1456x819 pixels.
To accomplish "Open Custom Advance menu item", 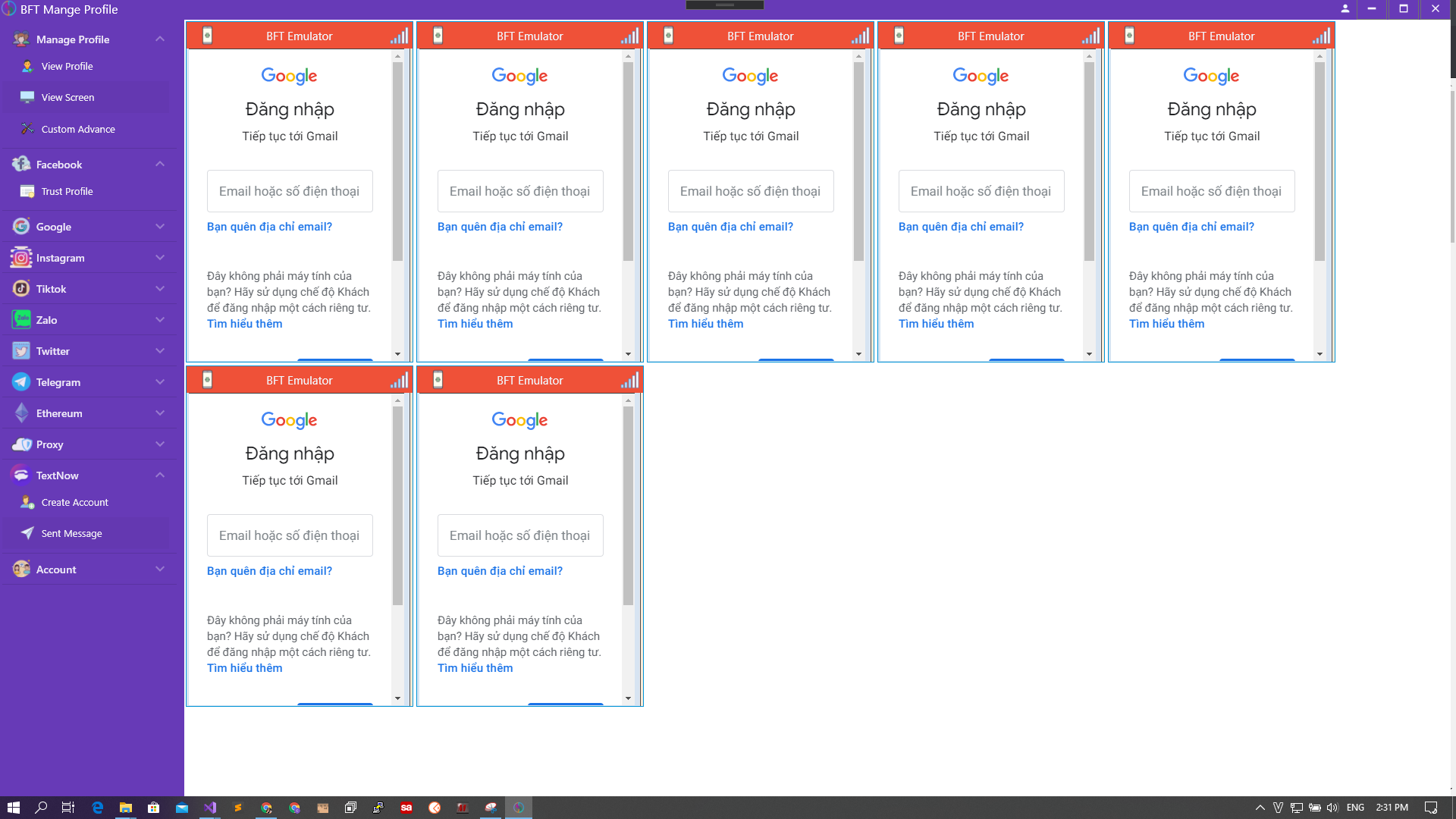I will (78, 129).
